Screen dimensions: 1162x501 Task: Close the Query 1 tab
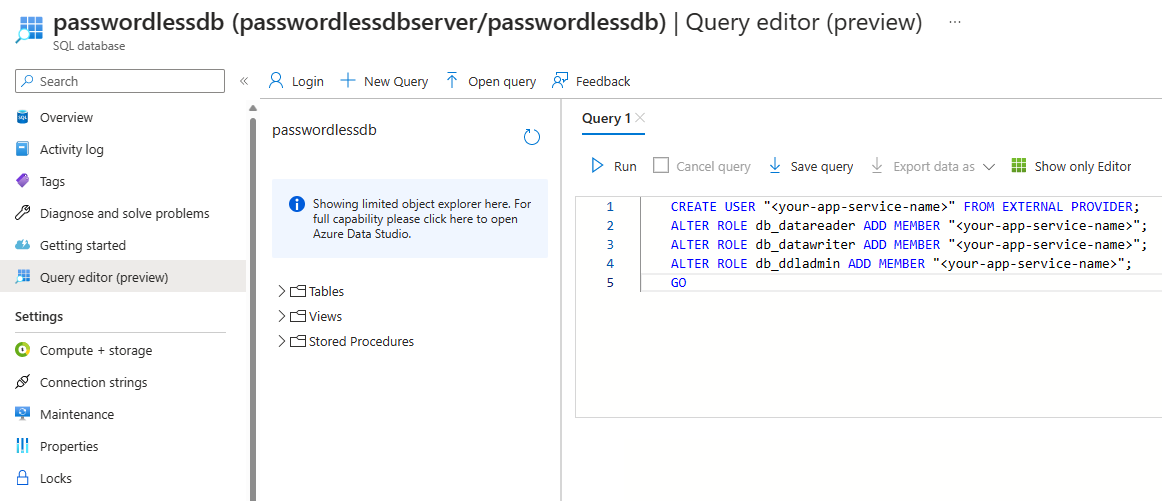click(640, 118)
